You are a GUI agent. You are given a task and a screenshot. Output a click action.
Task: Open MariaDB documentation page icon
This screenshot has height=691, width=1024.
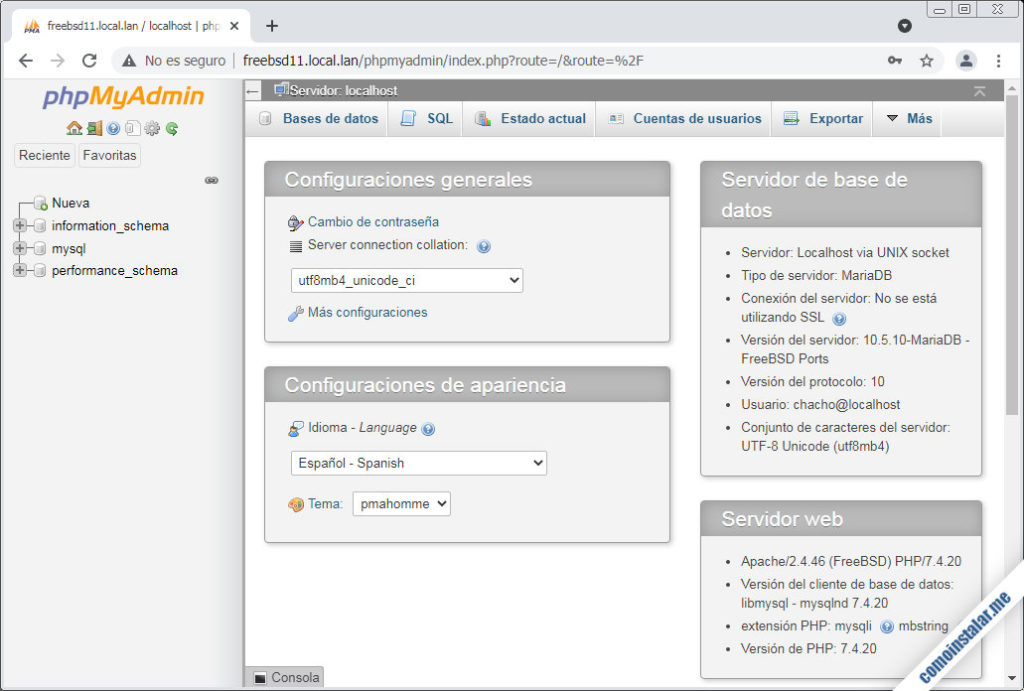coord(133,129)
